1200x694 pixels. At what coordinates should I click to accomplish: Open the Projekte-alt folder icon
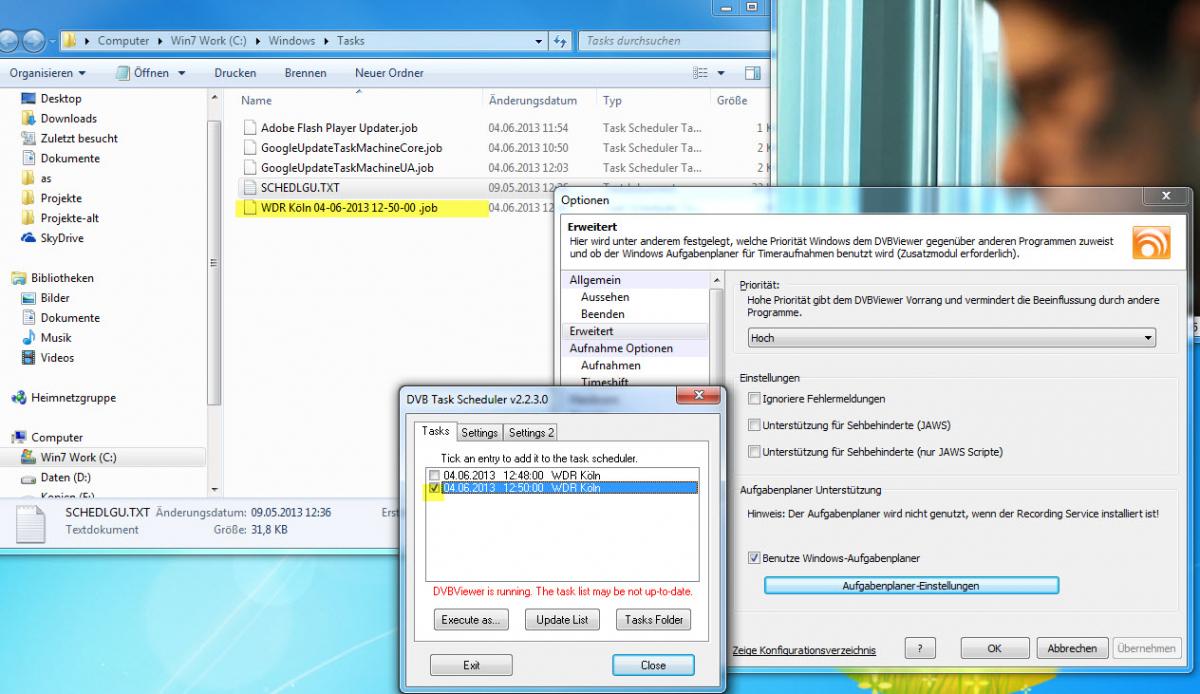tap(28, 218)
